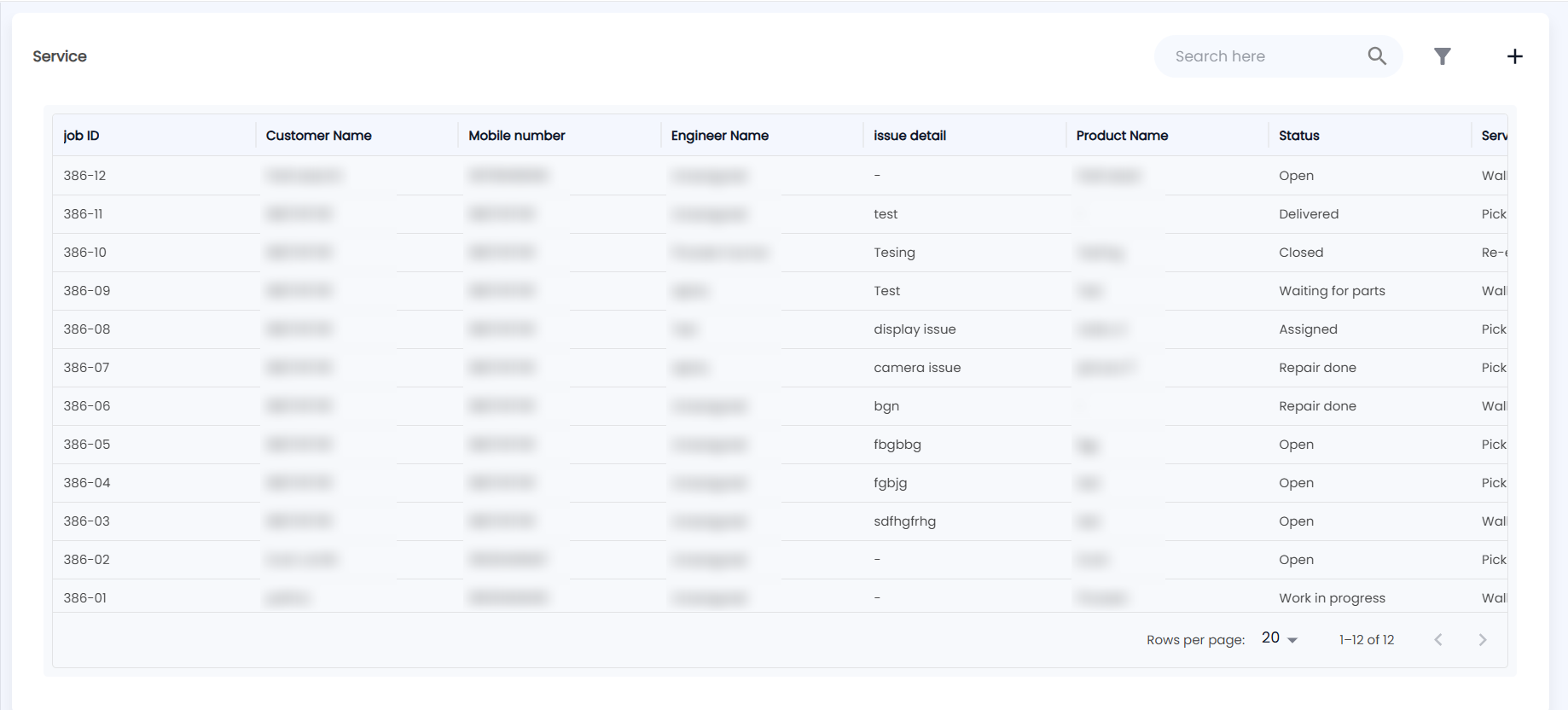1568x710 pixels.
Task: Click the fbgbbg issue detail cell
Action: (x=897, y=445)
